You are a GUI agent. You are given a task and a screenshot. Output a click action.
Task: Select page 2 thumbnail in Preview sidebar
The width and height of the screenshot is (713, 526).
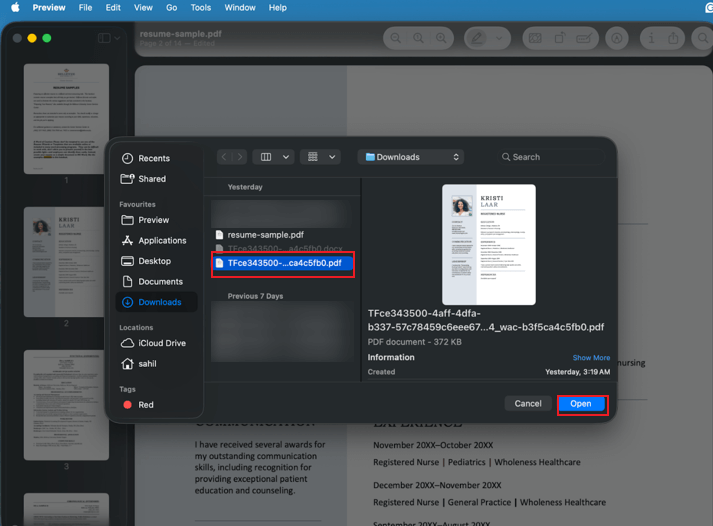[x=66, y=262]
